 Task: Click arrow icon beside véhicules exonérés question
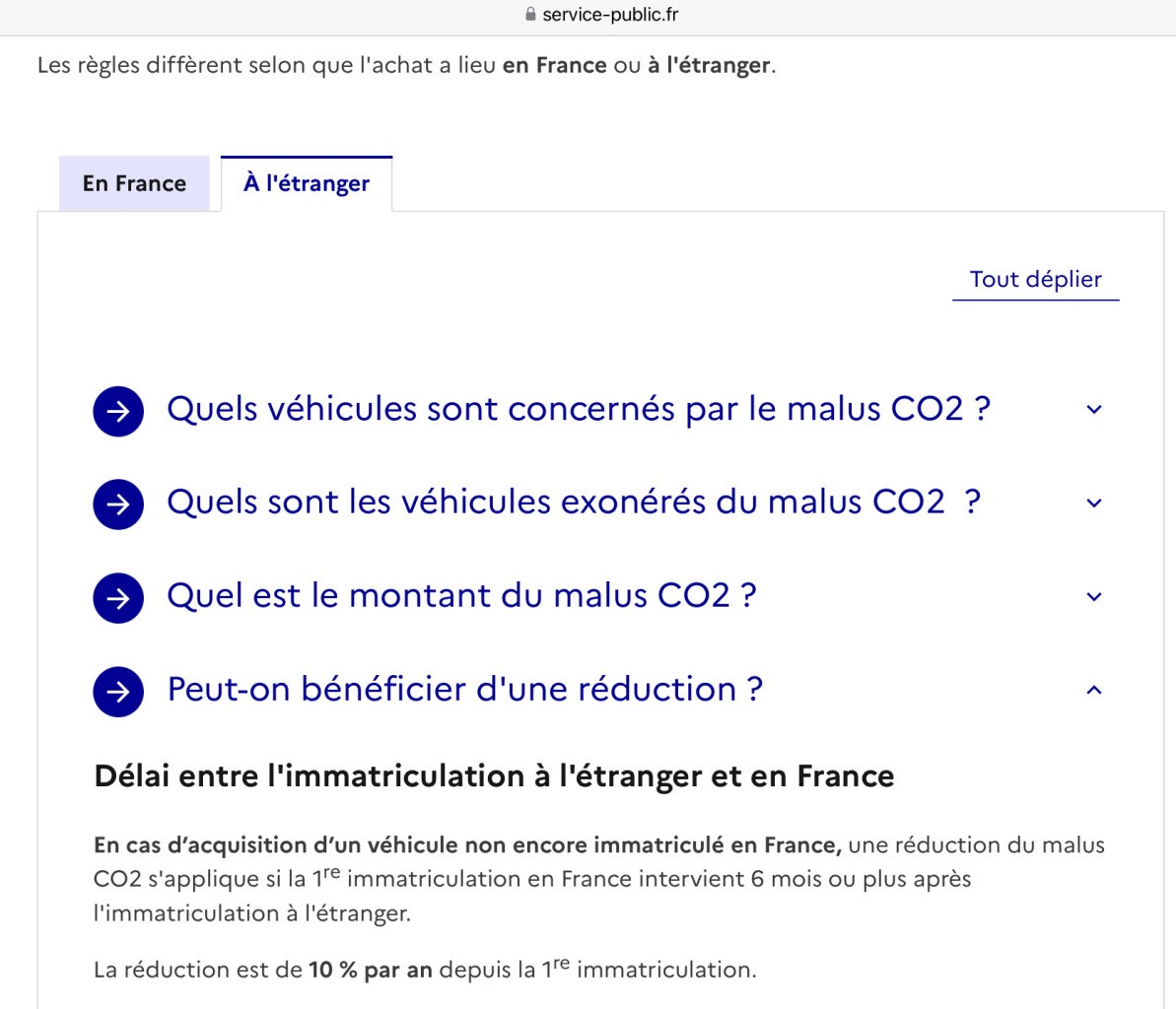click(x=118, y=504)
